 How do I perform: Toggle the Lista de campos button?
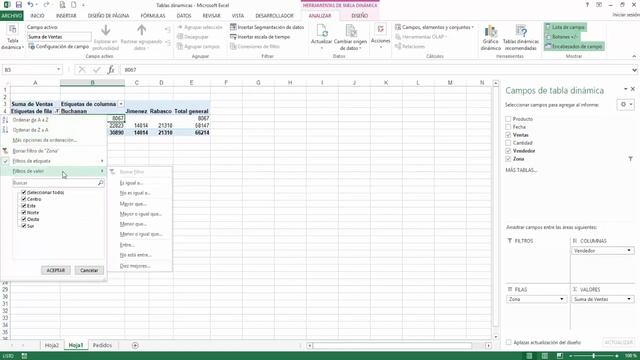click(x=565, y=27)
